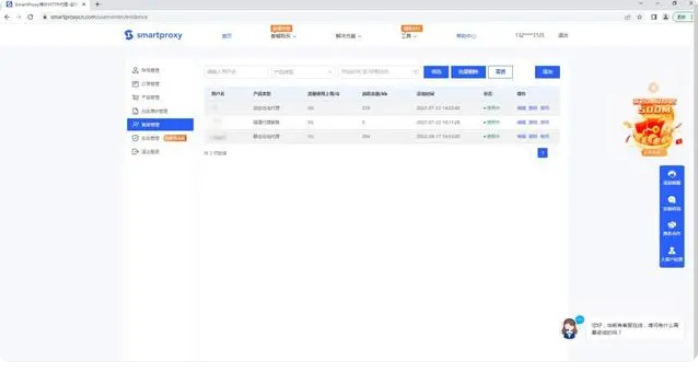Toggle the browser side panel icon
Screen dimensions: 698x376
point(654,17)
